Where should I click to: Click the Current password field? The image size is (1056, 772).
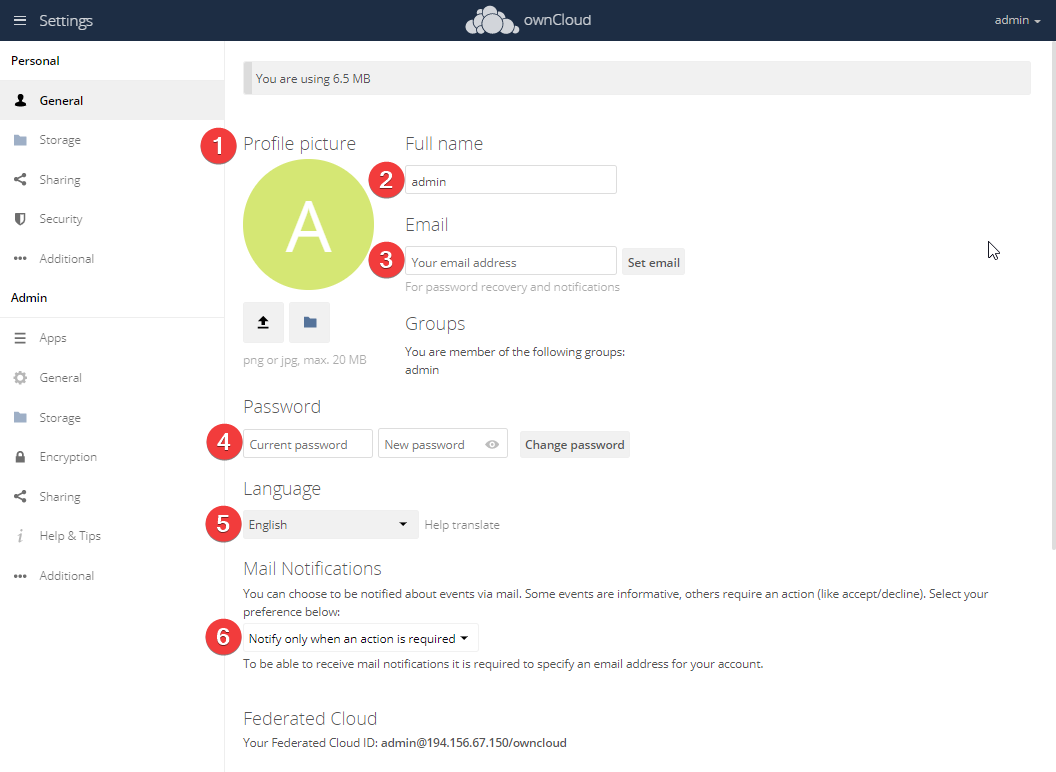coord(308,445)
